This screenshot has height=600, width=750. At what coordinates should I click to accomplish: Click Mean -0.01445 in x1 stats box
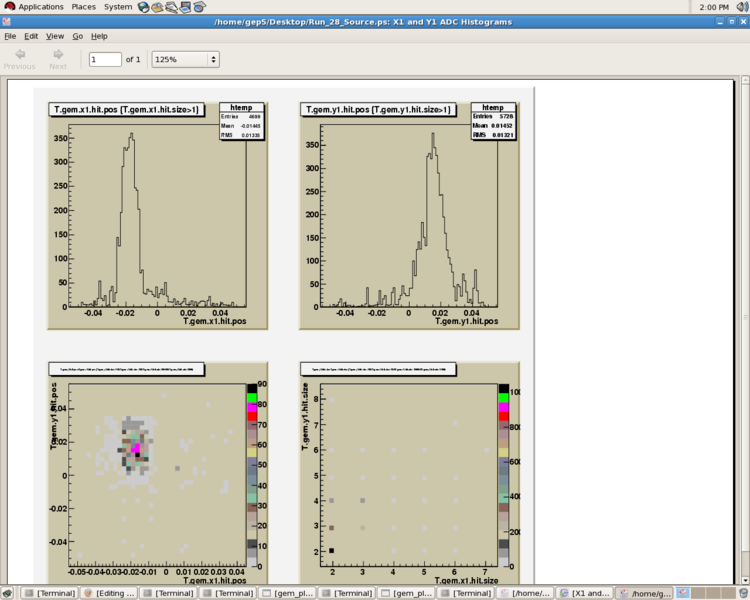(241, 126)
